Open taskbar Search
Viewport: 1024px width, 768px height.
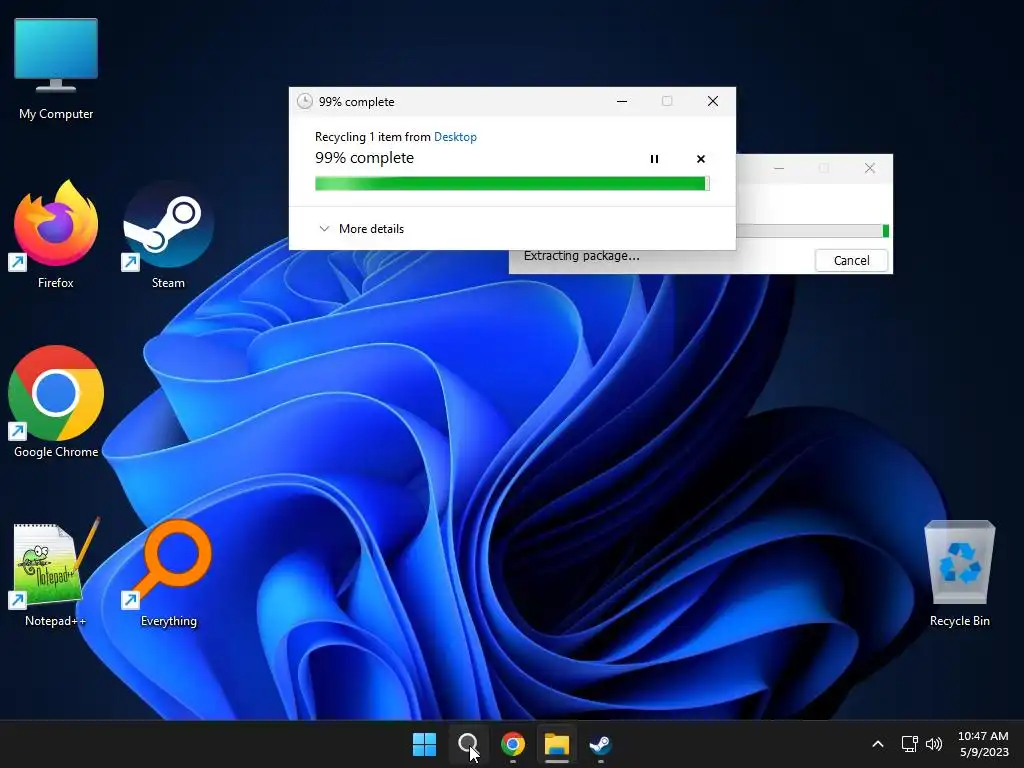coord(468,744)
